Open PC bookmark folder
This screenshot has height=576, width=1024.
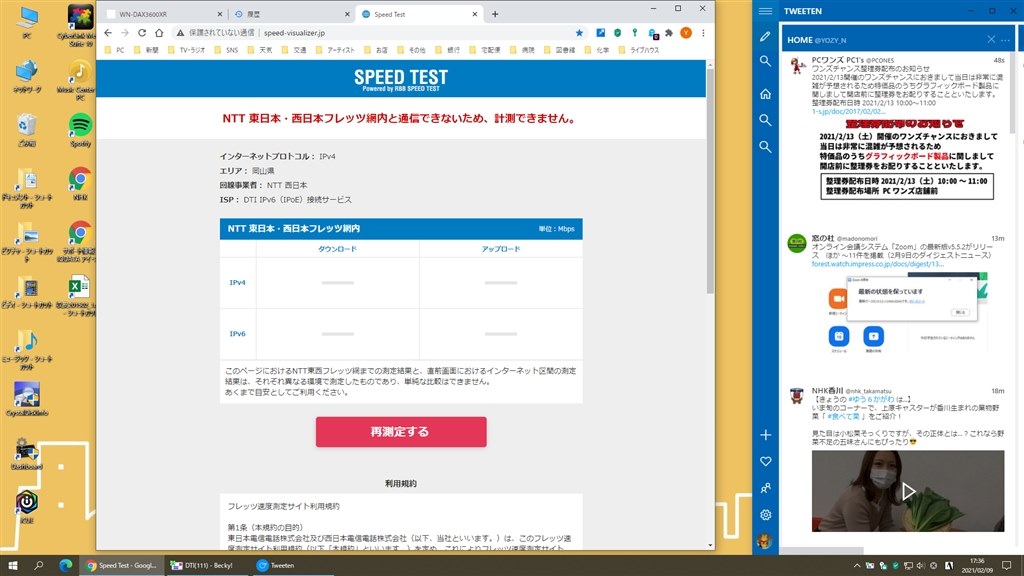tap(115, 50)
